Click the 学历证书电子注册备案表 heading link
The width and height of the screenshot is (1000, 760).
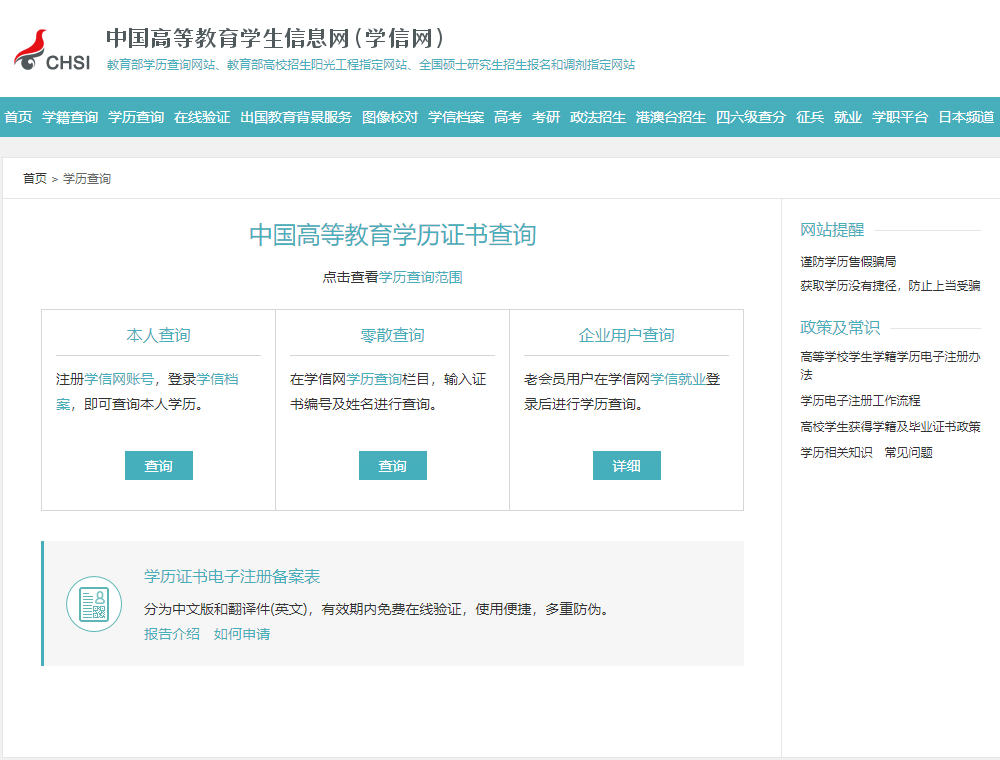click(x=232, y=576)
